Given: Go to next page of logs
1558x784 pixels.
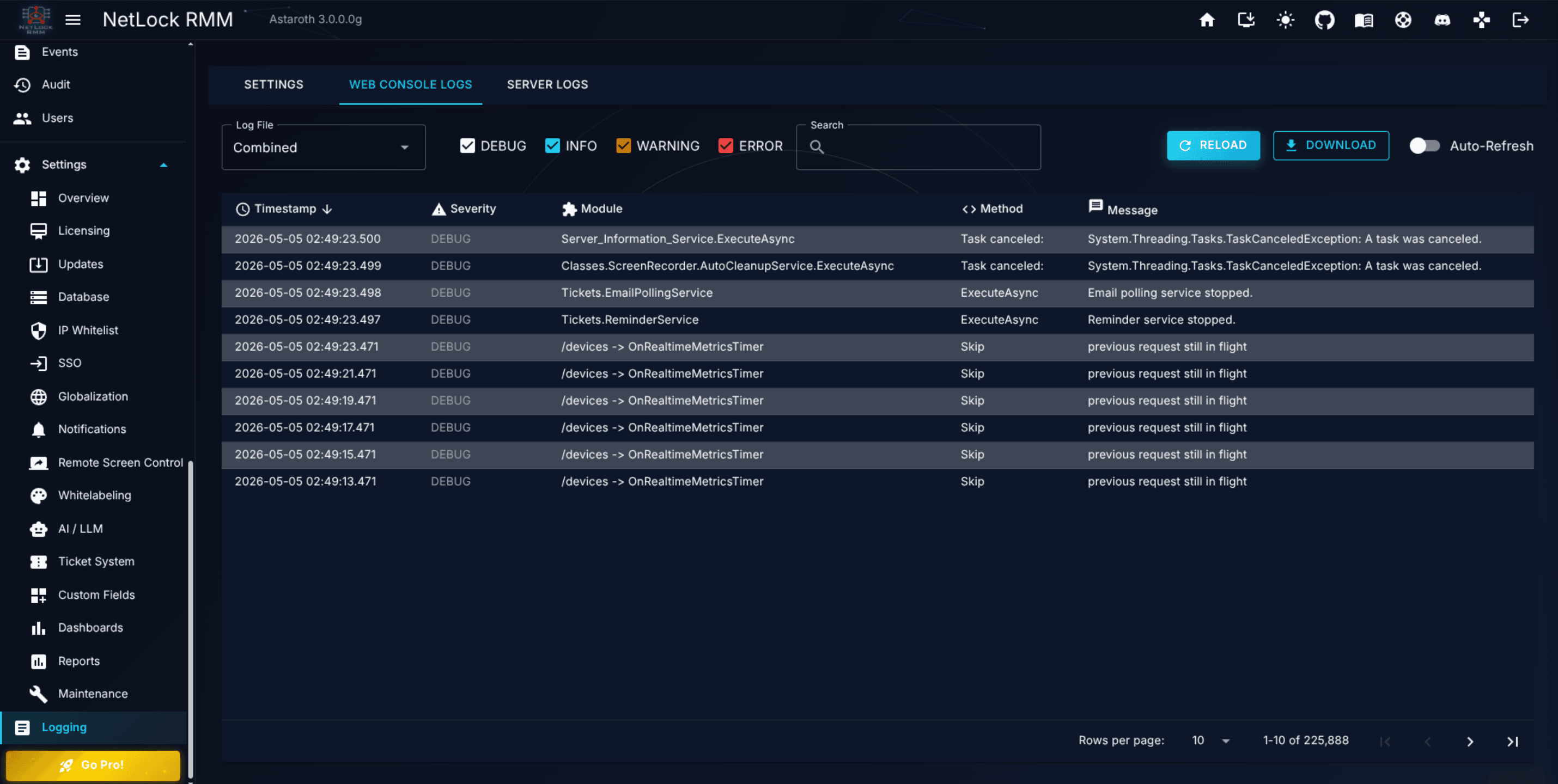Looking at the screenshot, I should [x=1470, y=742].
